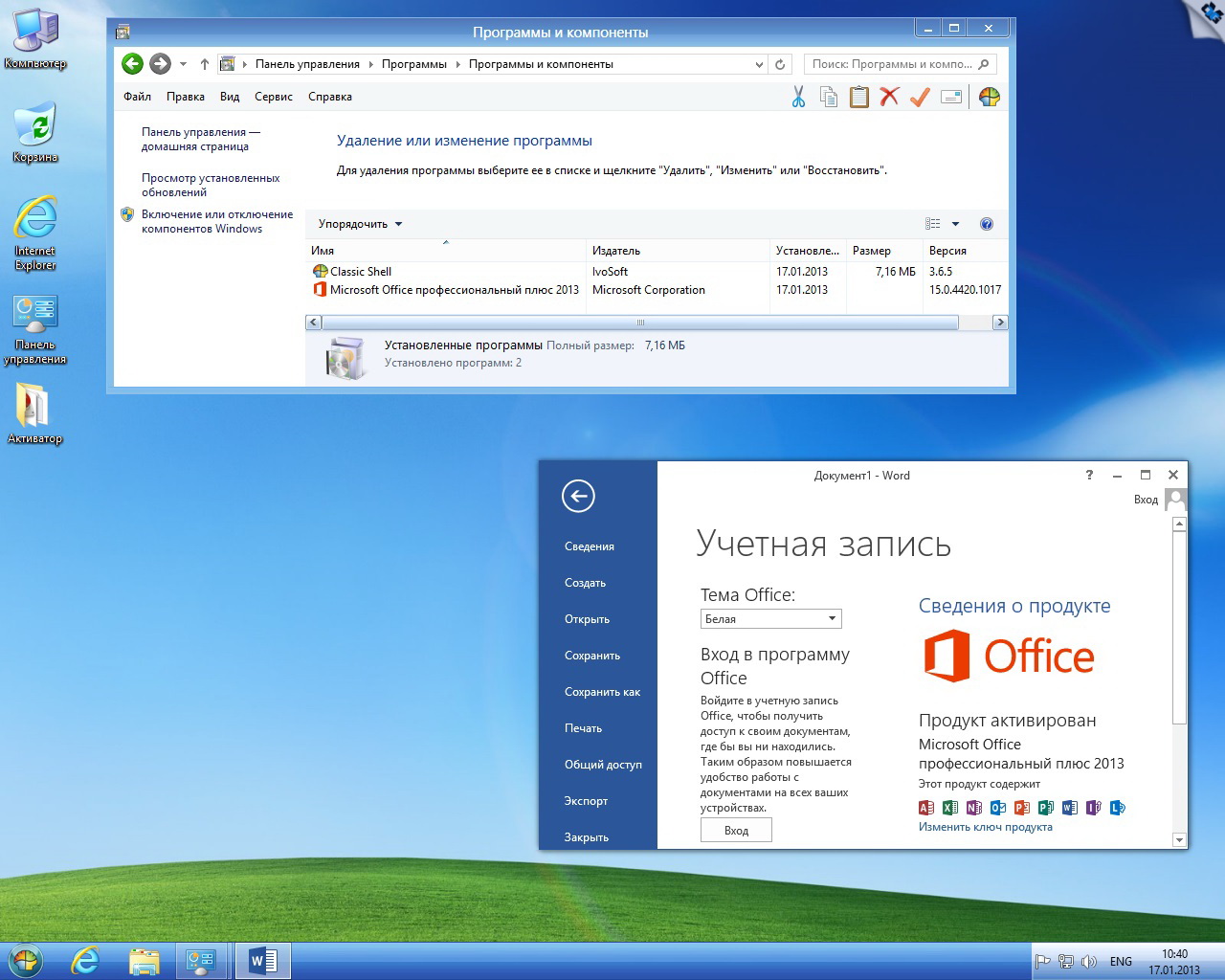Image resolution: width=1225 pixels, height=980 pixels.
Task: Click the Word back arrow circle
Action: click(578, 496)
